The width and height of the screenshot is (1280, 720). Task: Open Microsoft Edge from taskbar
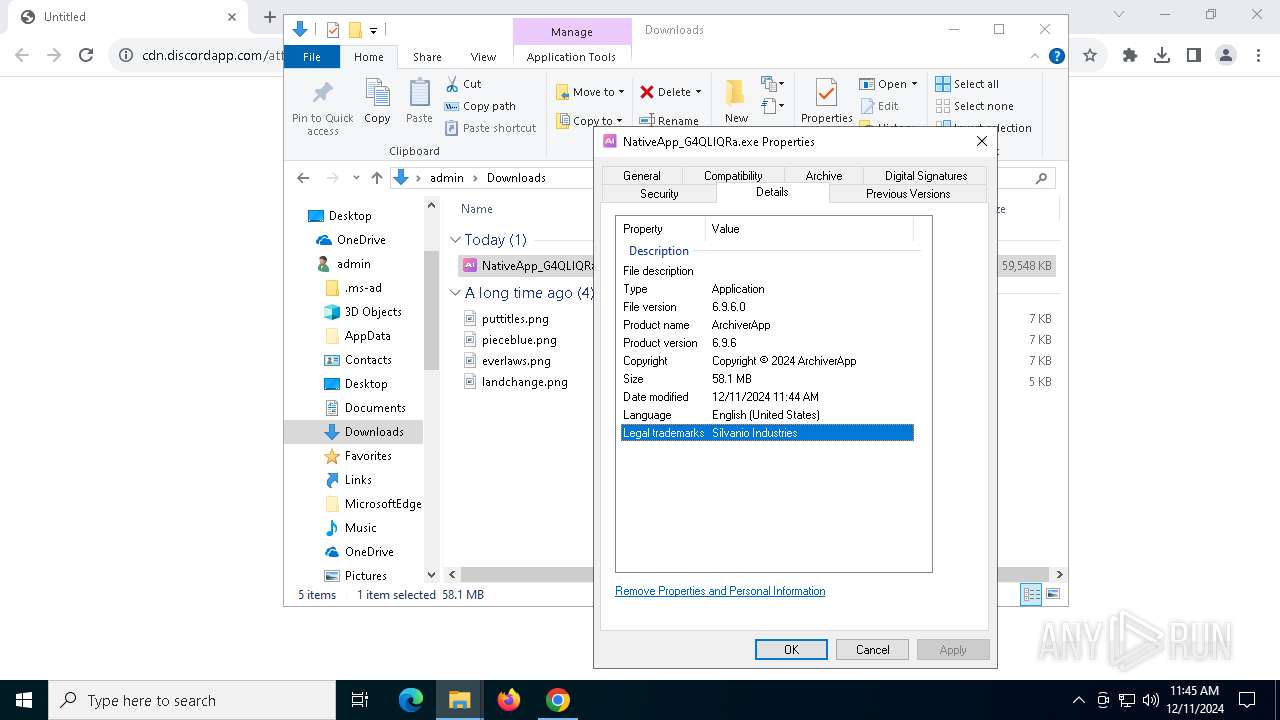tap(411, 700)
